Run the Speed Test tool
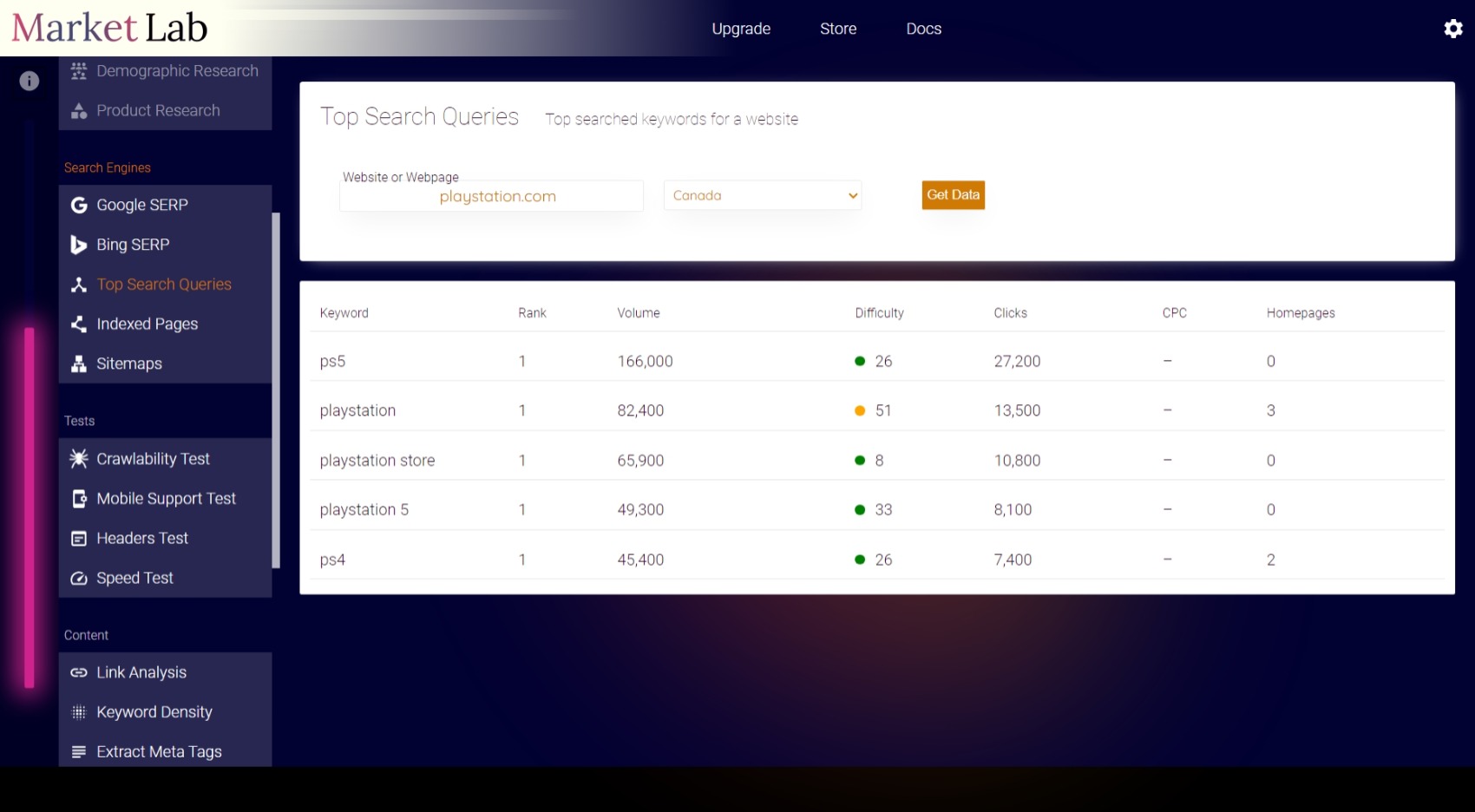 (x=165, y=578)
